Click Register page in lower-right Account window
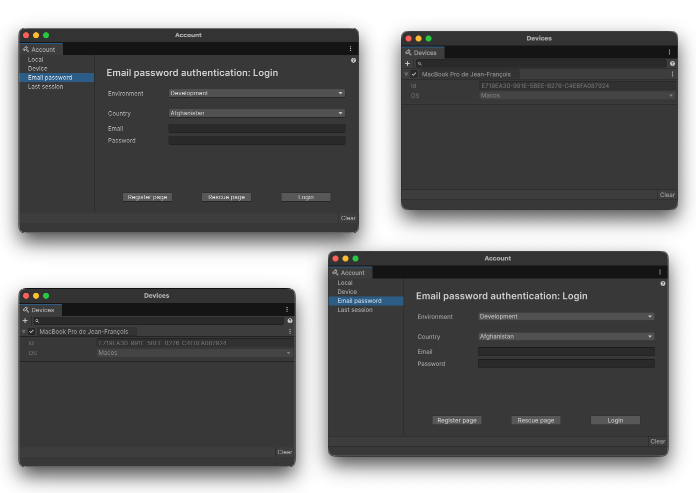This screenshot has width=696, height=493. [457, 420]
